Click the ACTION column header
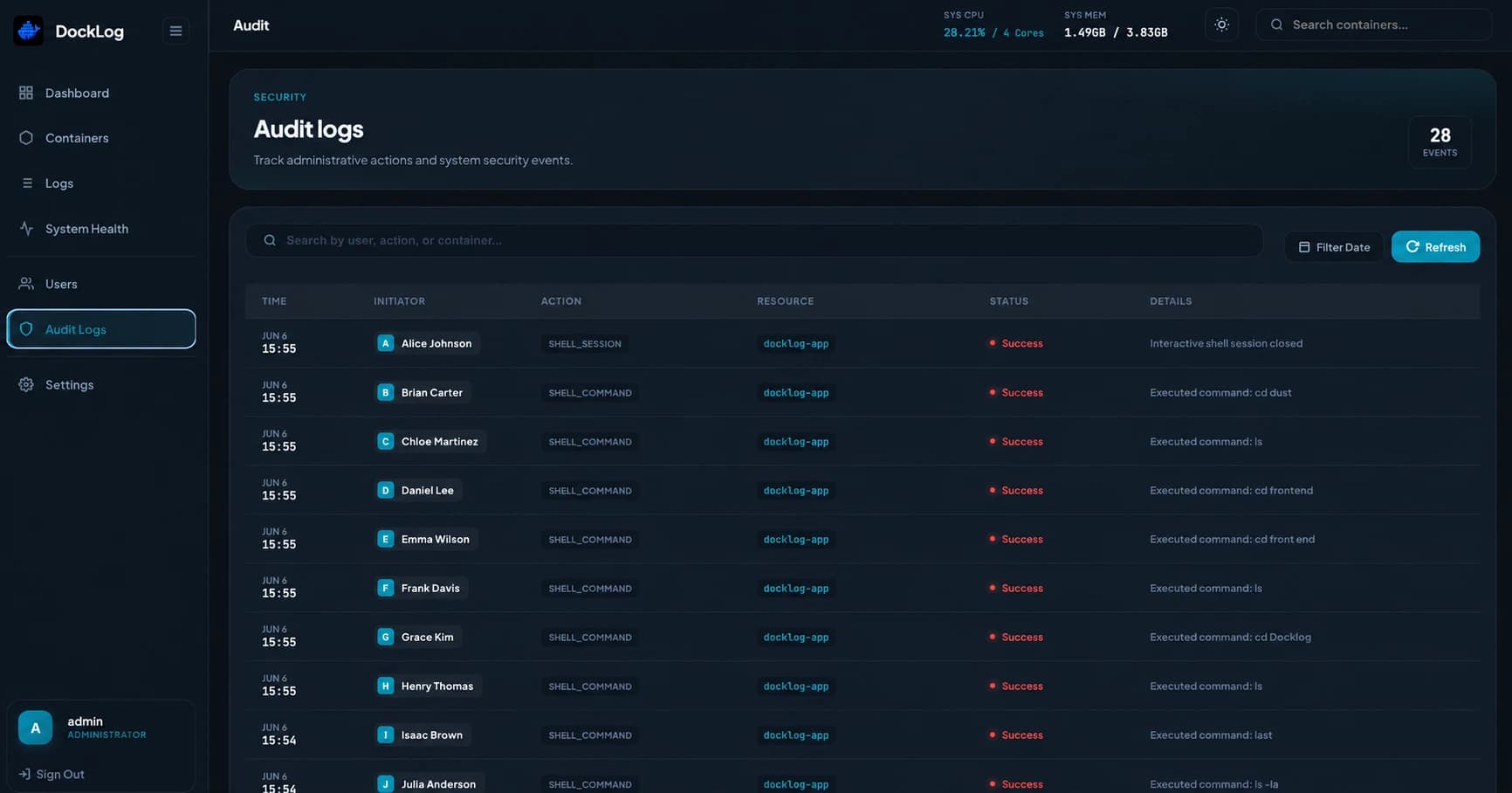Screen dimensions: 1512x793 coord(560,301)
